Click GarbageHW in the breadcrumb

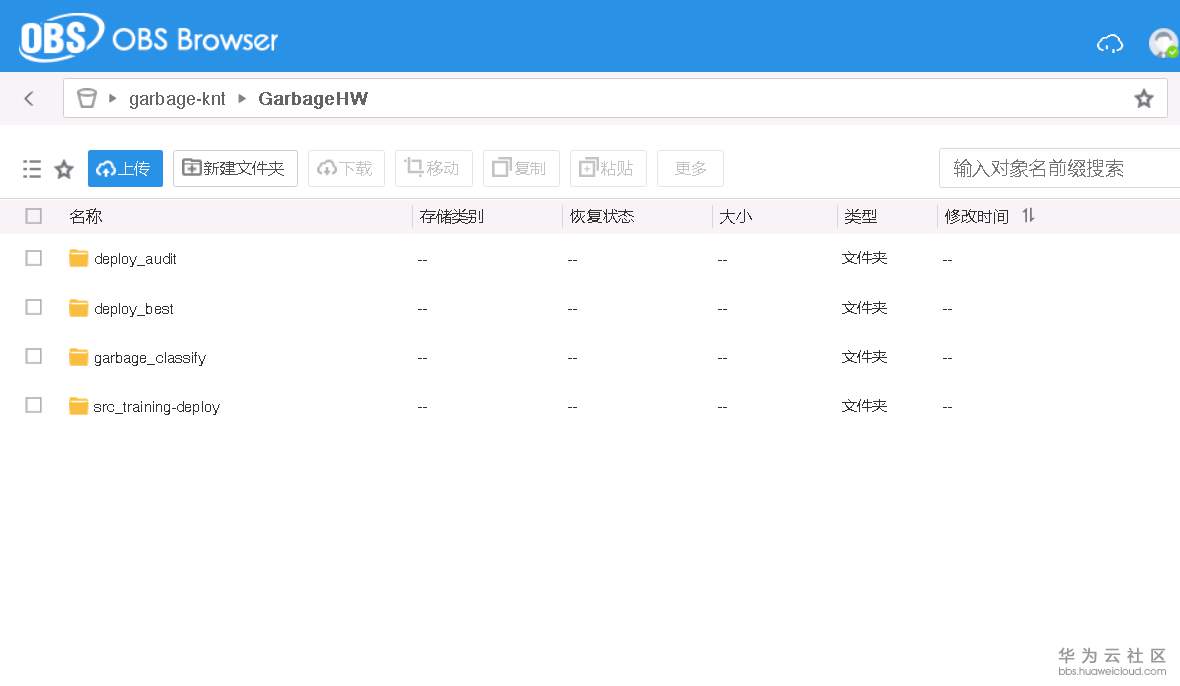coord(313,99)
